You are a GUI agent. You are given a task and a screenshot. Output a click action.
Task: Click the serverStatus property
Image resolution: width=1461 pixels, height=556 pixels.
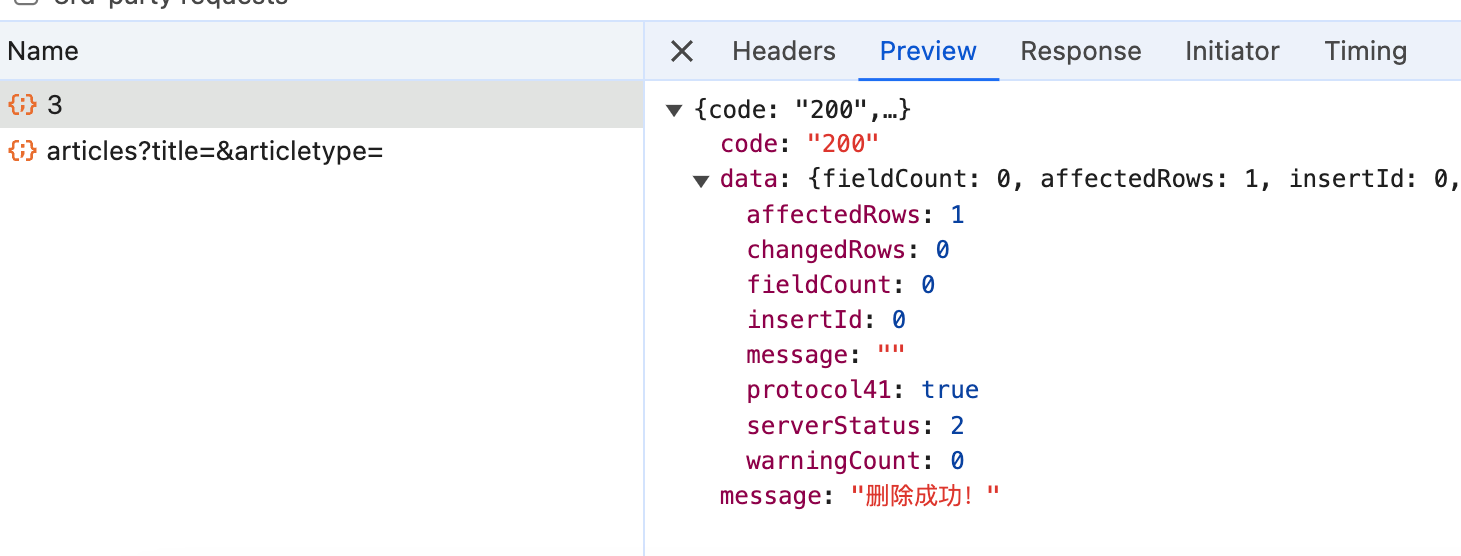[x=832, y=426]
